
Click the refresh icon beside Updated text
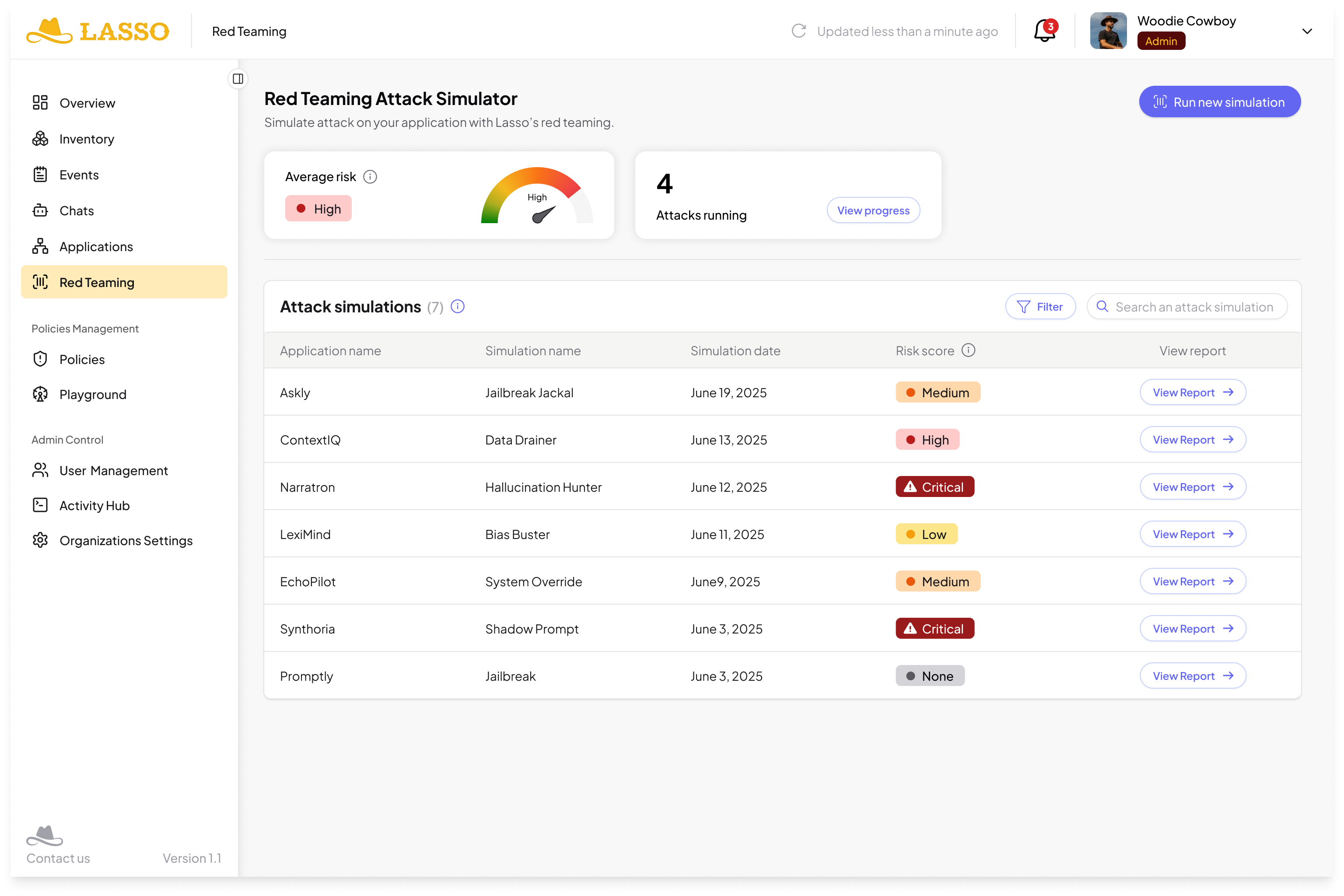pyautogui.click(x=799, y=31)
